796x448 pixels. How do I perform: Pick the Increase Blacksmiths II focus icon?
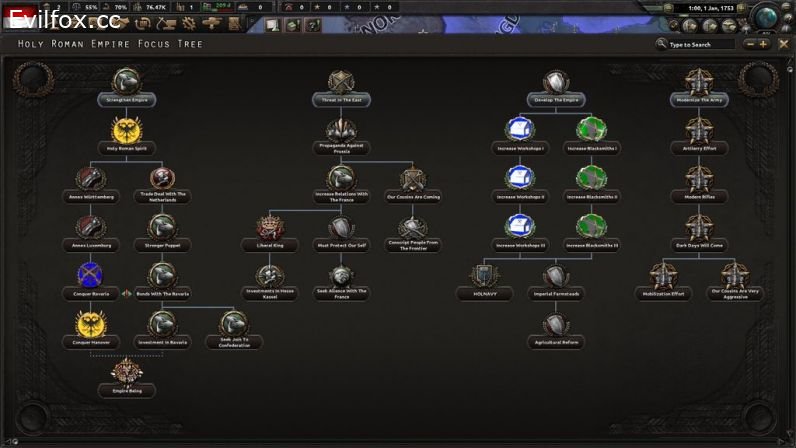click(x=591, y=178)
